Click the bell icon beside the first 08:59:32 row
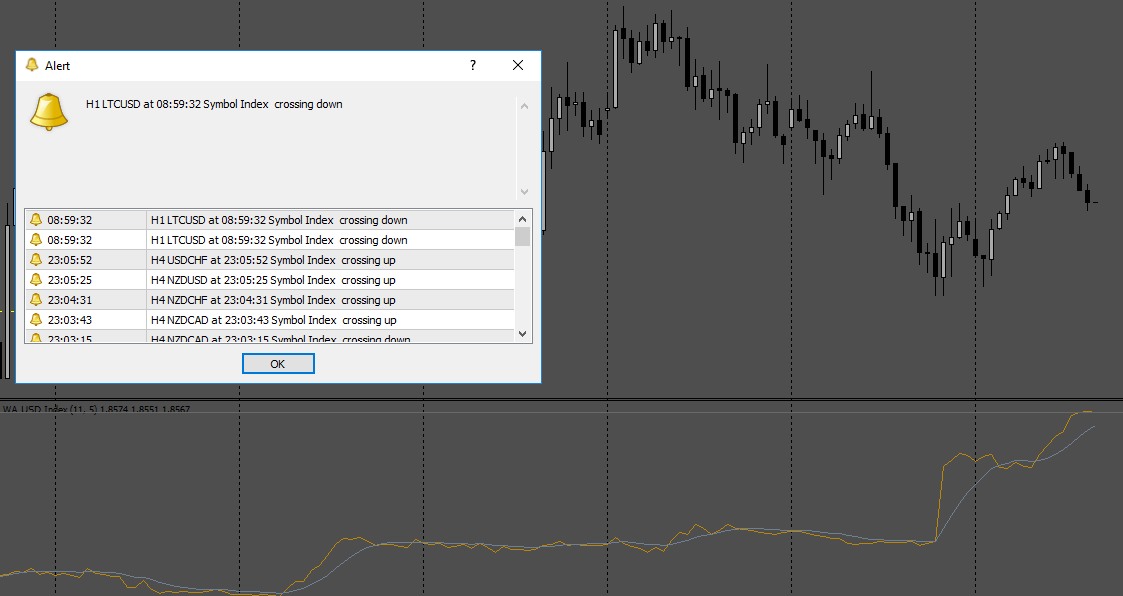 pyautogui.click(x=36, y=220)
